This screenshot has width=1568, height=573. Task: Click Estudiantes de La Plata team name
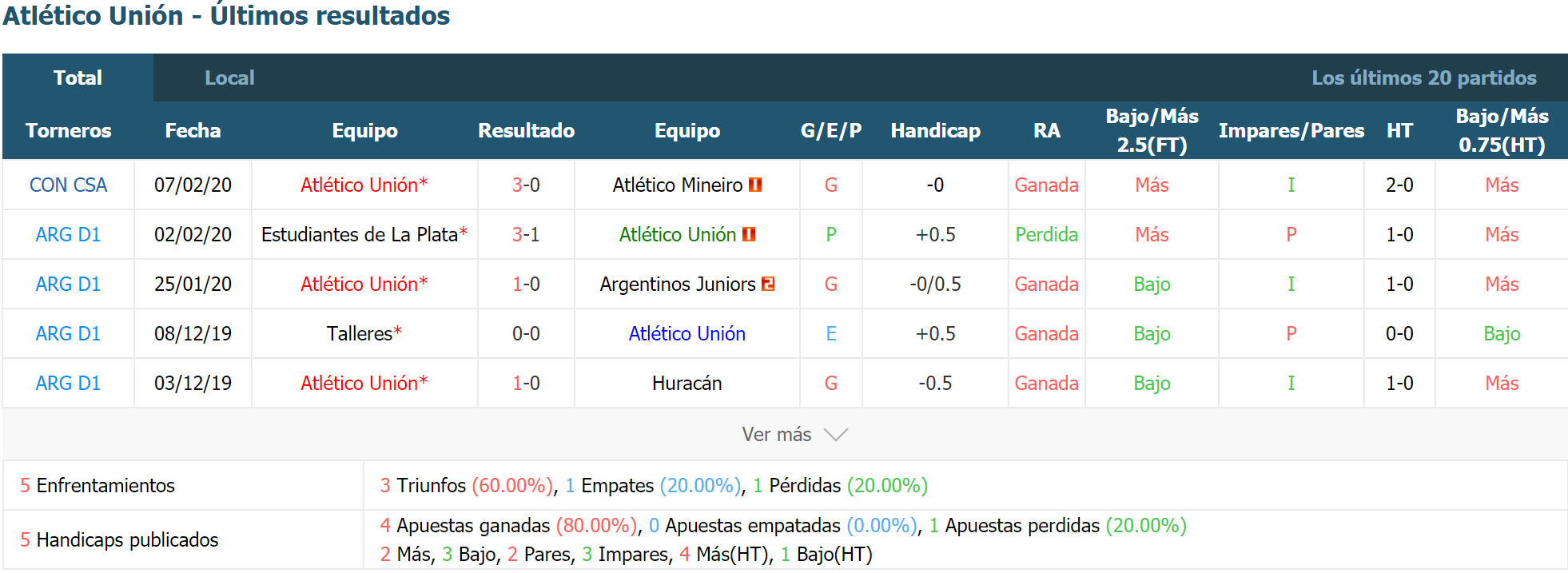[x=360, y=234]
